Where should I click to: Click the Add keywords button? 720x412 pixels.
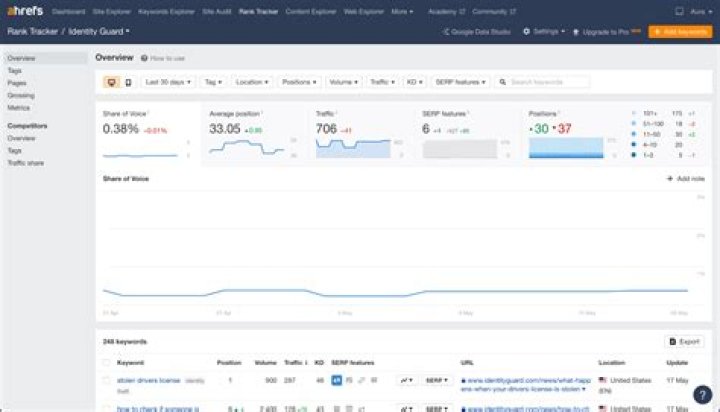point(680,32)
